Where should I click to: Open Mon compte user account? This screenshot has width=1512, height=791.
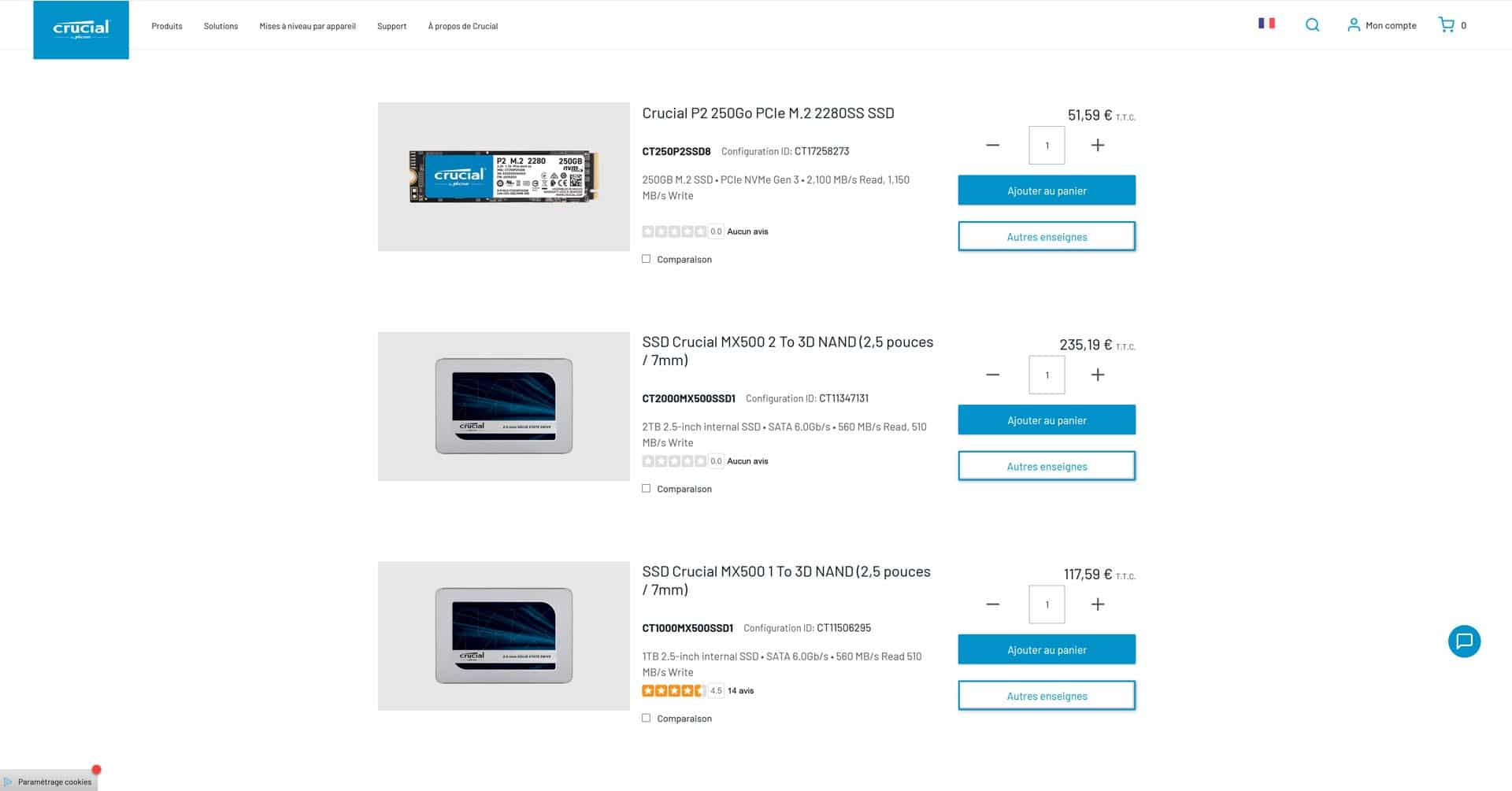(x=1381, y=25)
